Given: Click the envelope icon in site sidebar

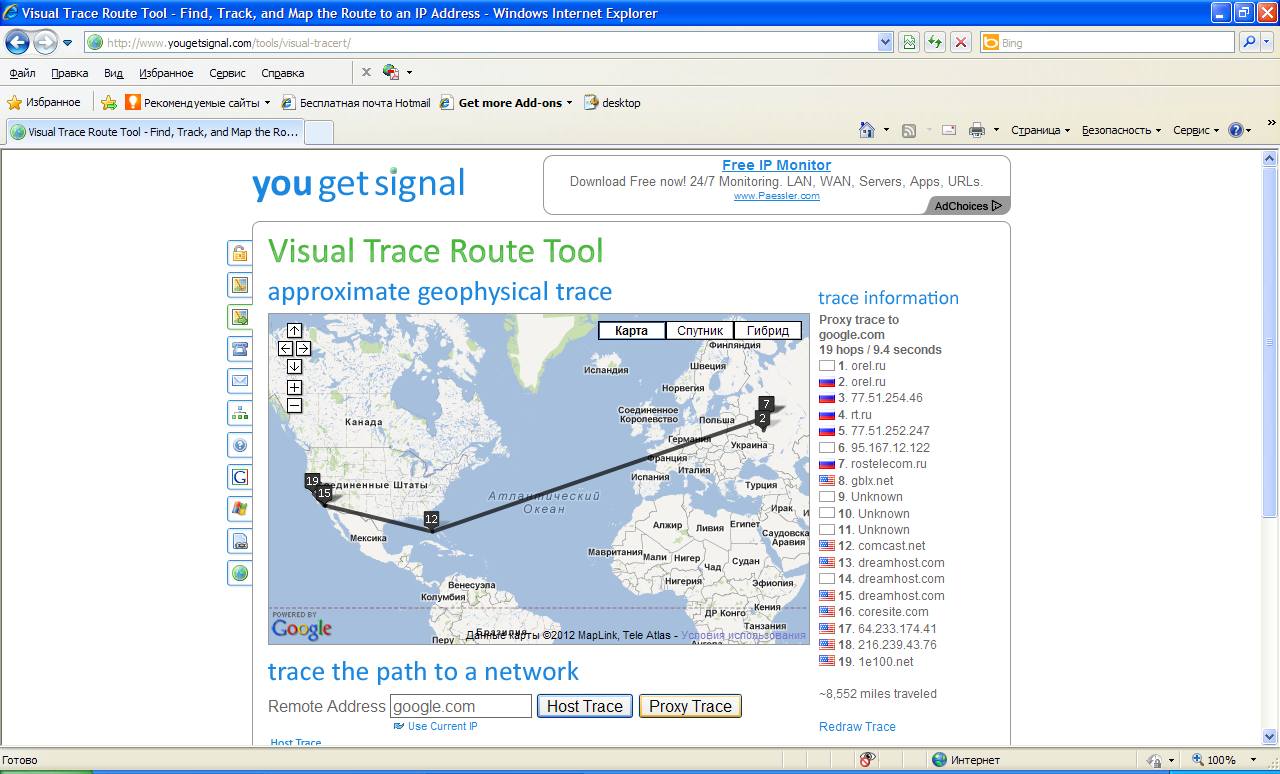Looking at the screenshot, I should [240, 381].
